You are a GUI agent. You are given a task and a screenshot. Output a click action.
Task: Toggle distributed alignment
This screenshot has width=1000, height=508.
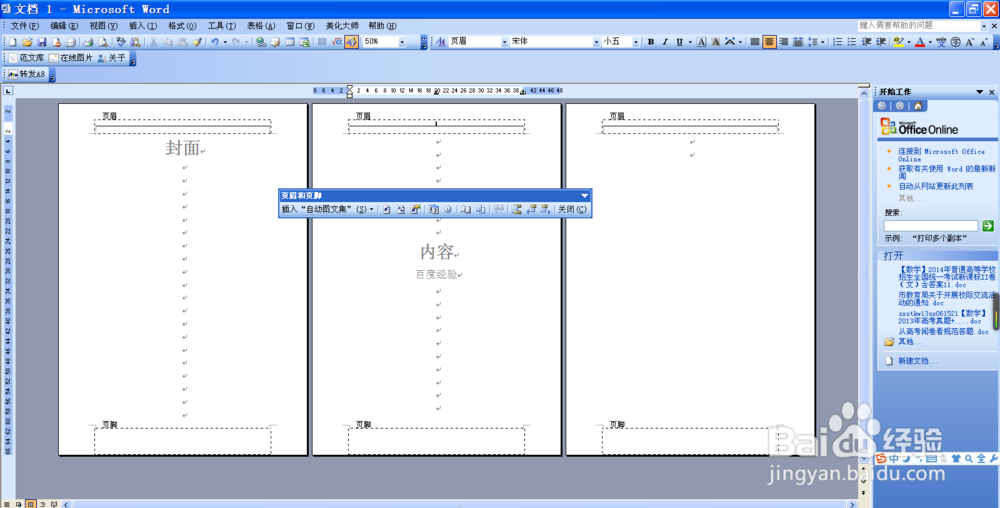(x=798, y=42)
